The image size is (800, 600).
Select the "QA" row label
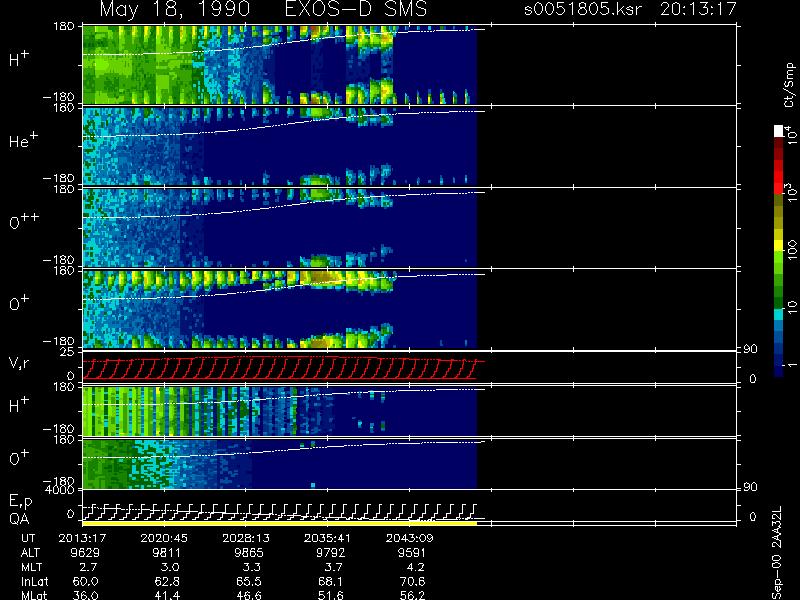pos(19,518)
